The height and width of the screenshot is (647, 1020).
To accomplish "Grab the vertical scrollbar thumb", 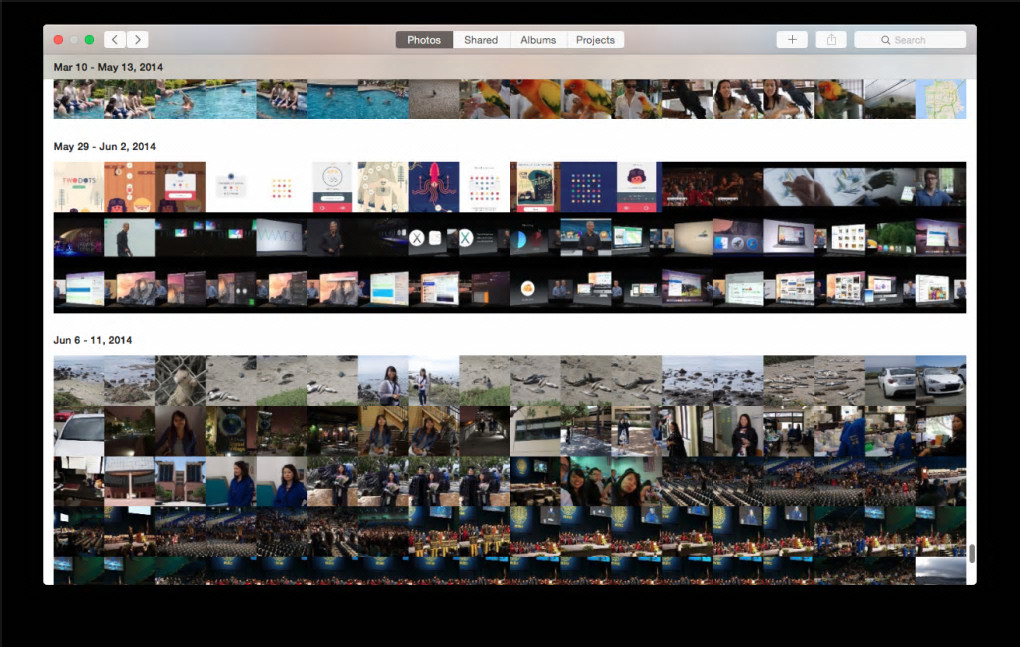I will click(x=972, y=553).
